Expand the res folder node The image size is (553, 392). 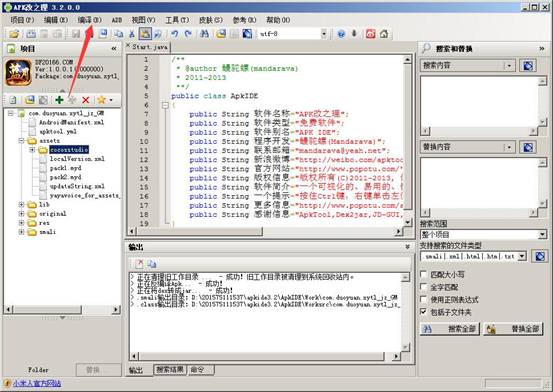point(22,223)
